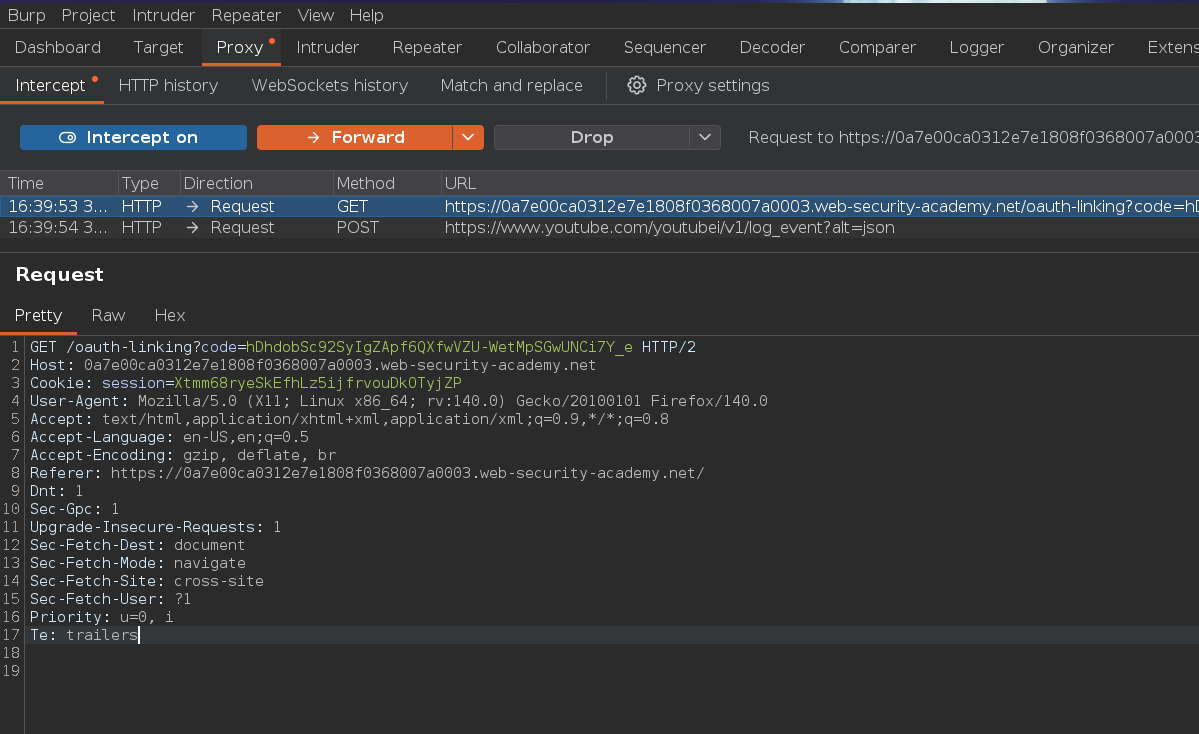Image resolution: width=1199 pixels, height=734 pixels.
Task: Sort by the Direction column header
Action: pos(257,184)
